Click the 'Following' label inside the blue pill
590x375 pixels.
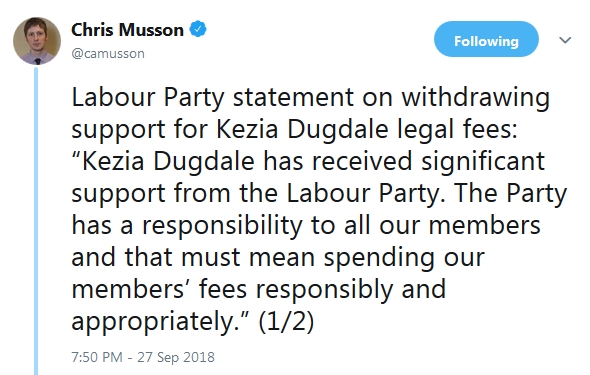coord(486,41)
